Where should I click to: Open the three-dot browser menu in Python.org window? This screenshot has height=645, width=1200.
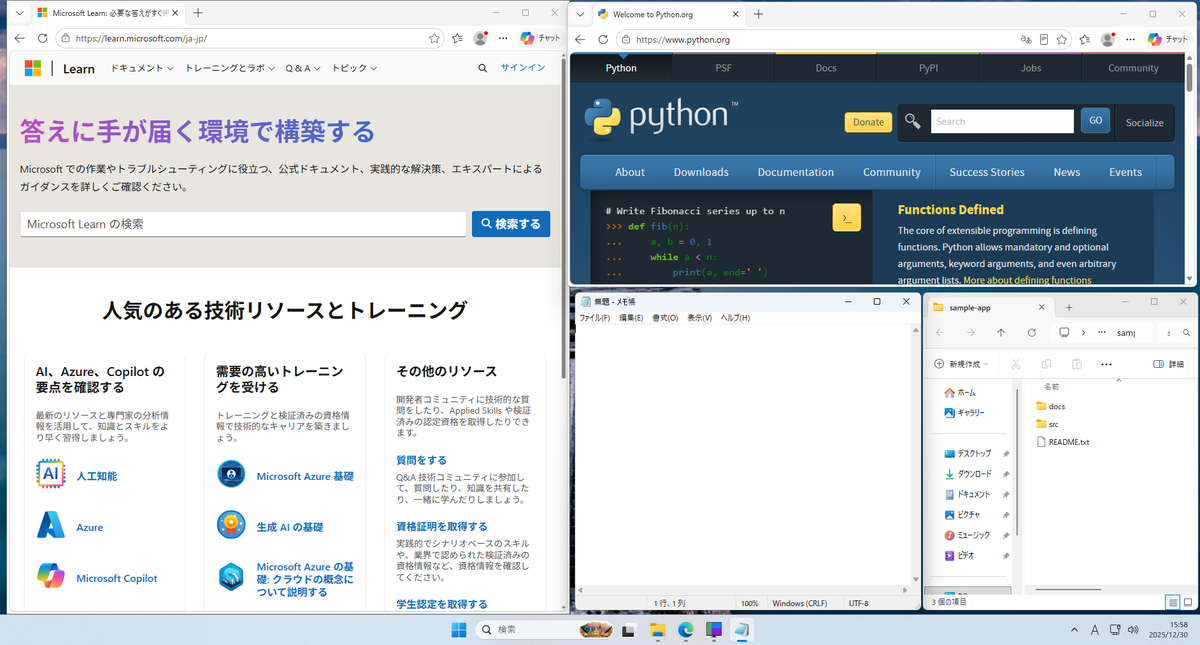pos(1129,39)
